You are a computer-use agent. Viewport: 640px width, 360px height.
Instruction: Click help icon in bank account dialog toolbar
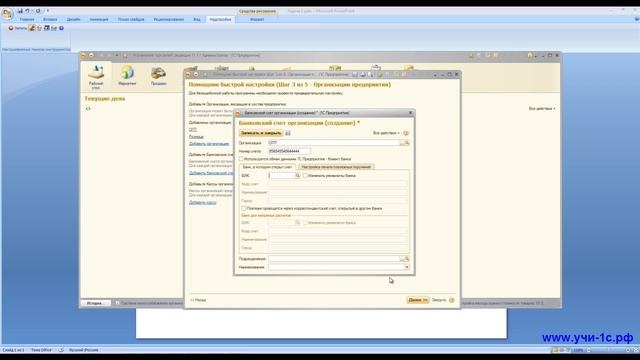point(406,133)
